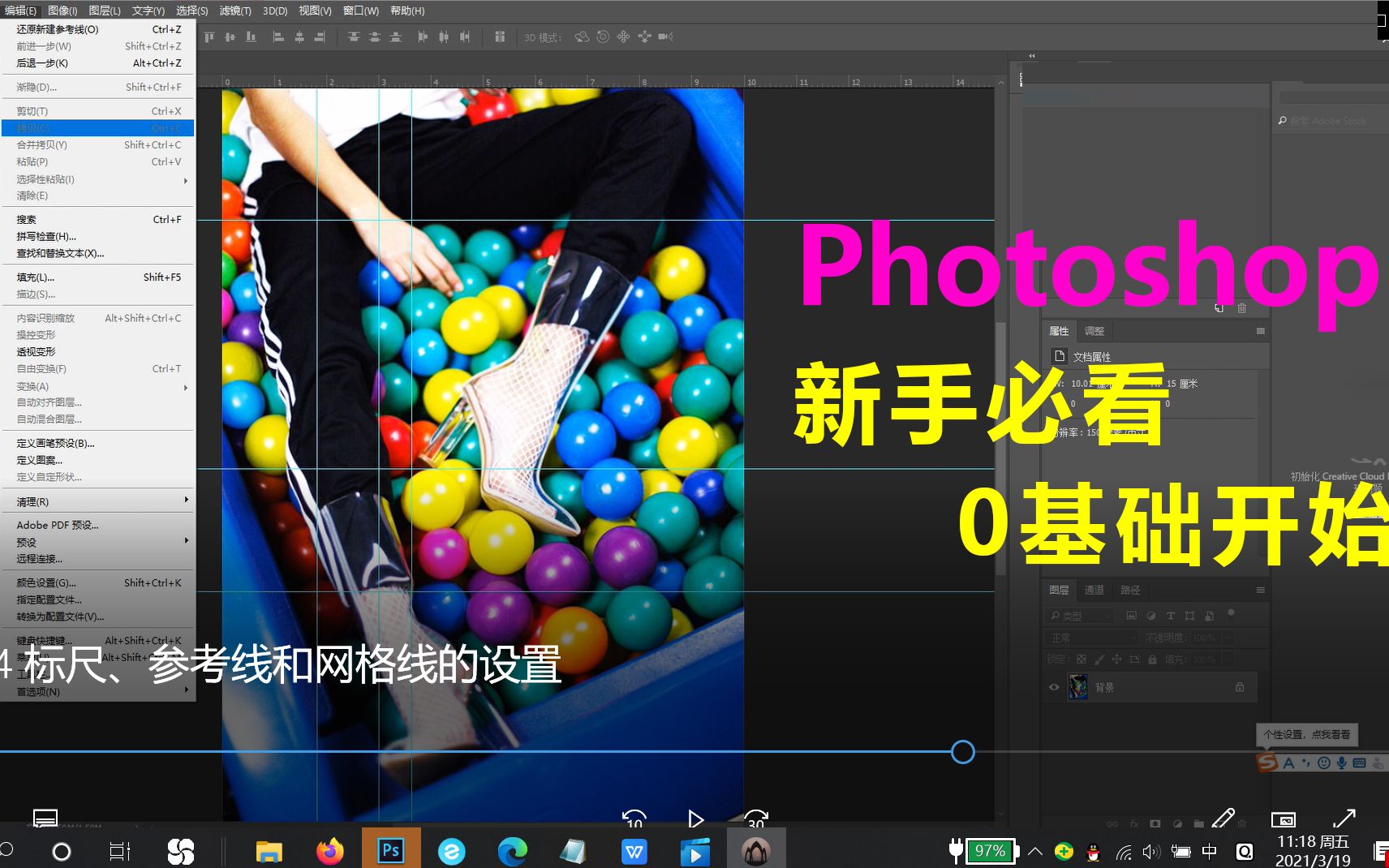The height and width of the screenshot is (868, 1389).
Task: Choose 填充 from the Edit menu
Action: [97, 277]
